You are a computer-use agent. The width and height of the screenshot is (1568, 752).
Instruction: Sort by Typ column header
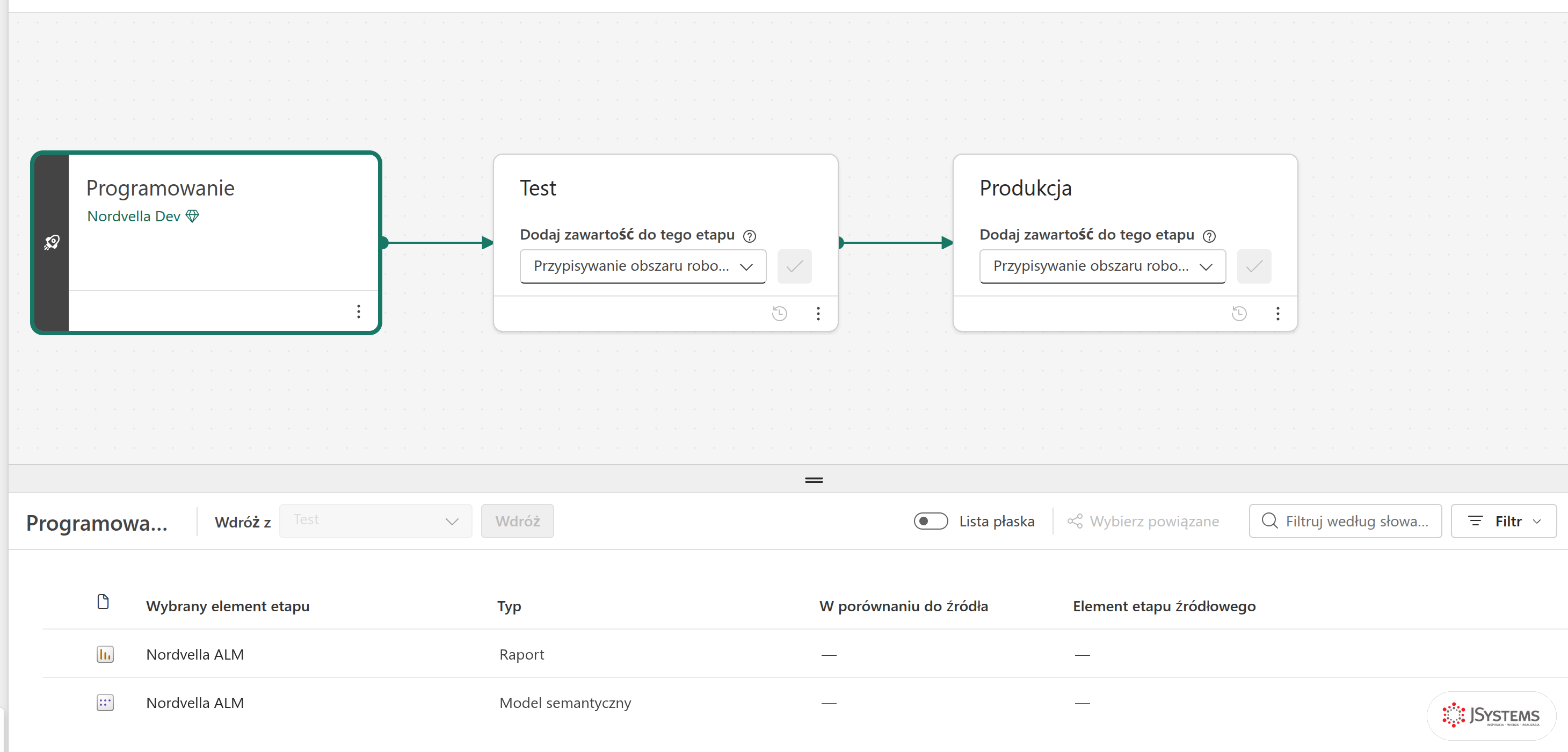[x=509, y=606]
